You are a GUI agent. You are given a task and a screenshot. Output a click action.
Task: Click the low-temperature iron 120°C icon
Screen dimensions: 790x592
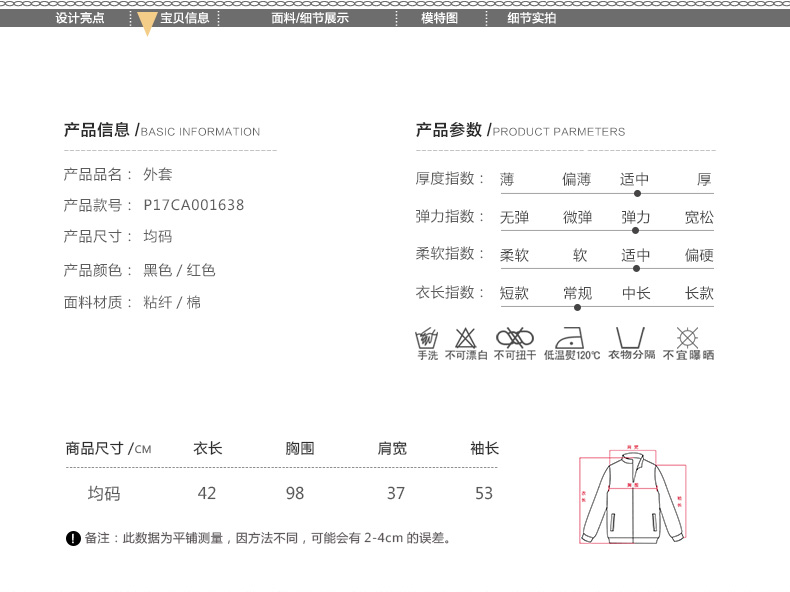pos(572,337)
